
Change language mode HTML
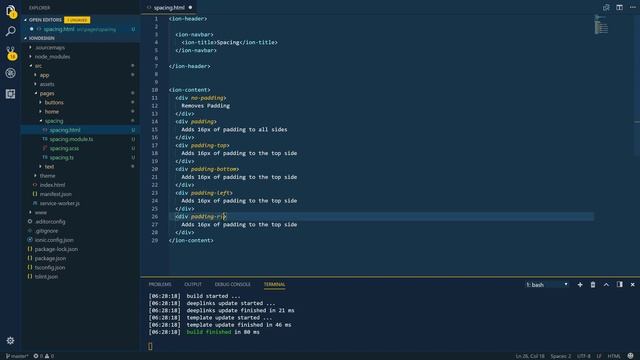pos(614,356)
